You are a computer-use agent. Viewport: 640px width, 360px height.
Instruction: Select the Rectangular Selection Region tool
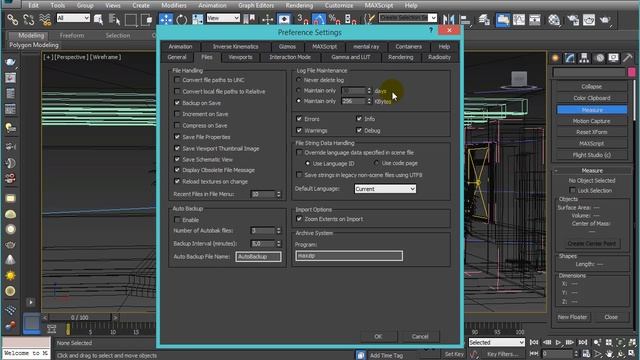(131, 19)
